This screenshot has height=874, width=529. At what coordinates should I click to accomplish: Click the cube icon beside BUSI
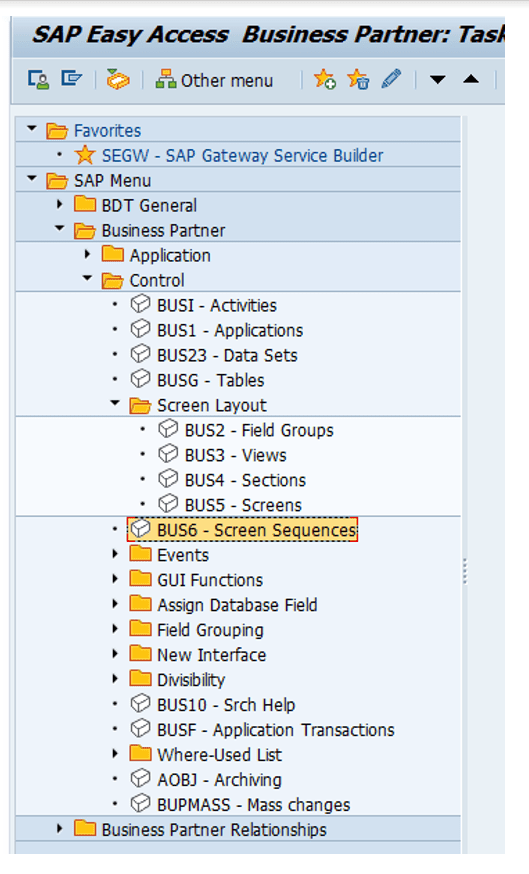coord(140,304)
